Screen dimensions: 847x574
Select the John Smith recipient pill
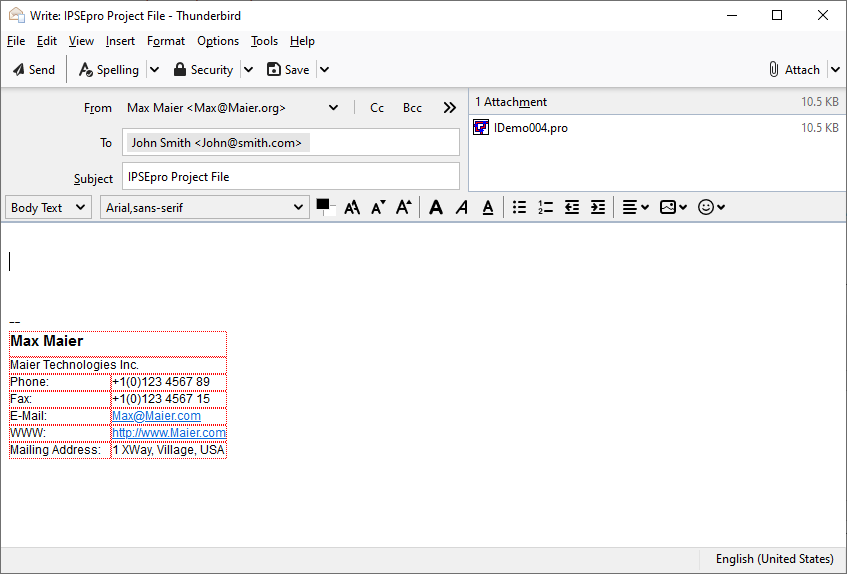point(218,143)
